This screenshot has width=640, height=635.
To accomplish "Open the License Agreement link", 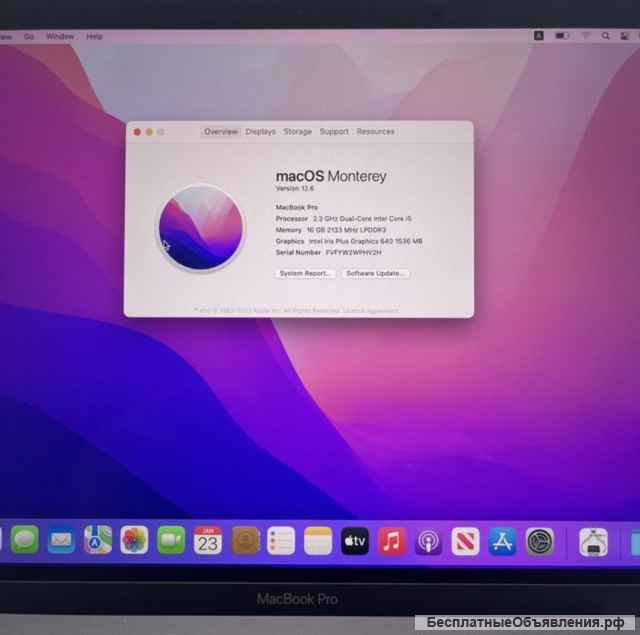I will click(371, 311).
